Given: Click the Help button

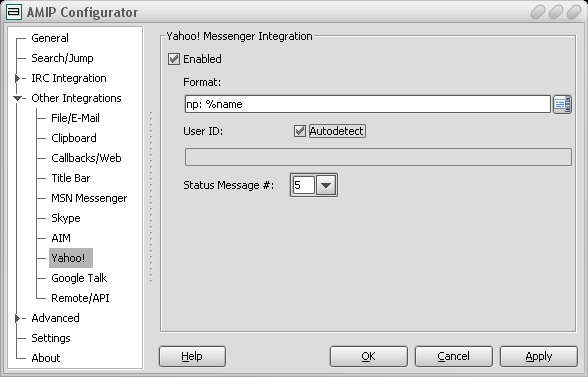Looking at the screenshot, I should tap(192, 356).
